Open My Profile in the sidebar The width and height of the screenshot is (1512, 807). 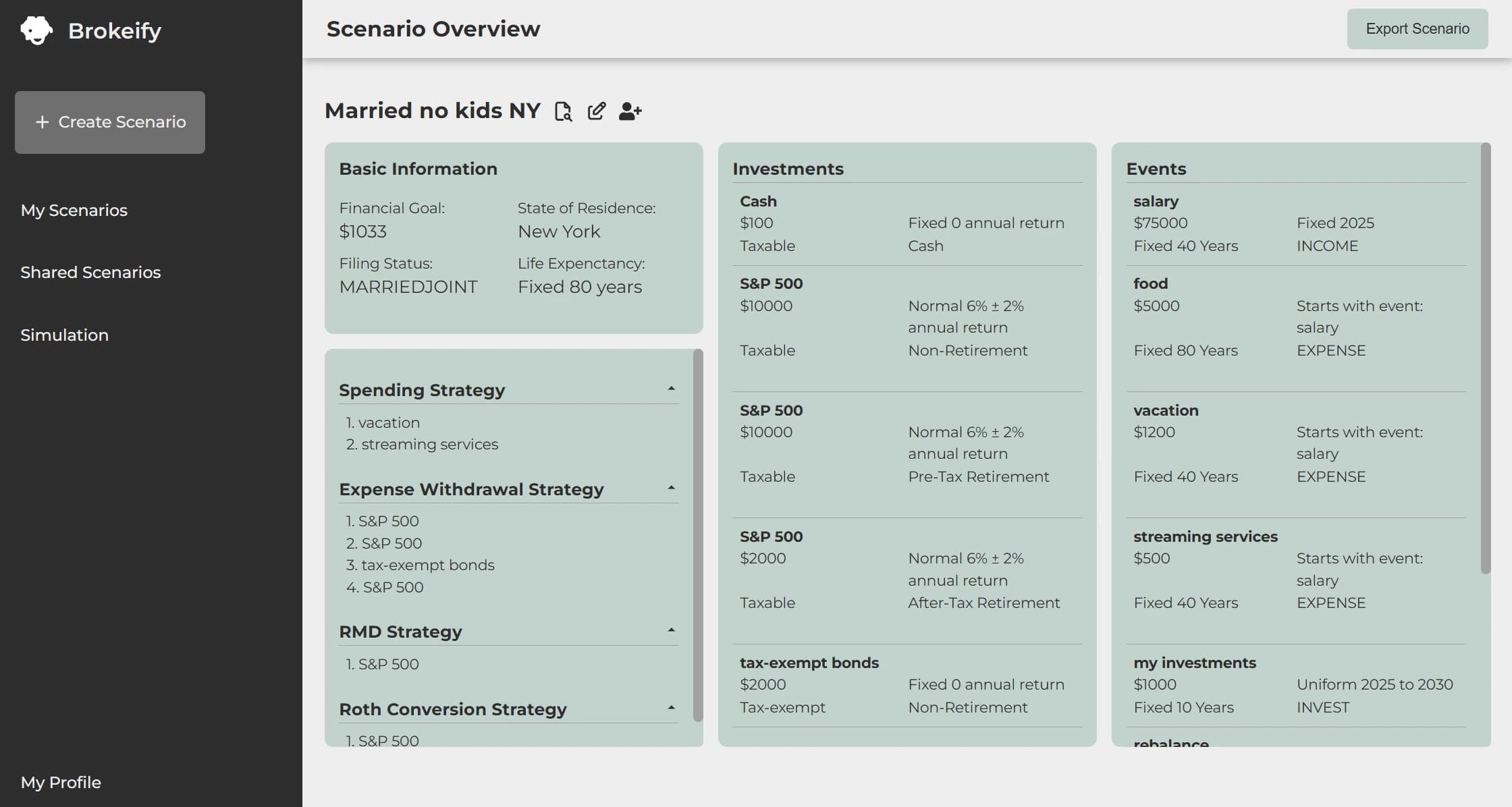(60, 782)
